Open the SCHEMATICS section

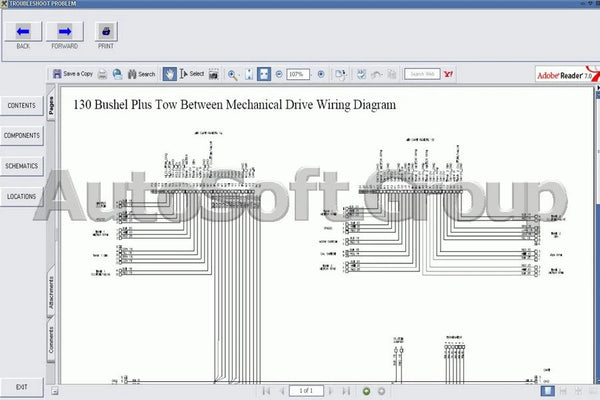click(22, 166)
